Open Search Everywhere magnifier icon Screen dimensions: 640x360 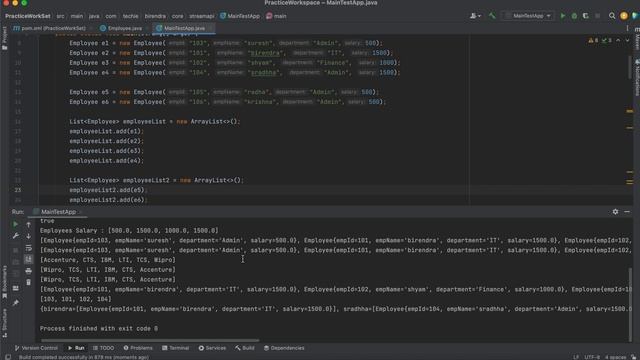tap(612, 16)
